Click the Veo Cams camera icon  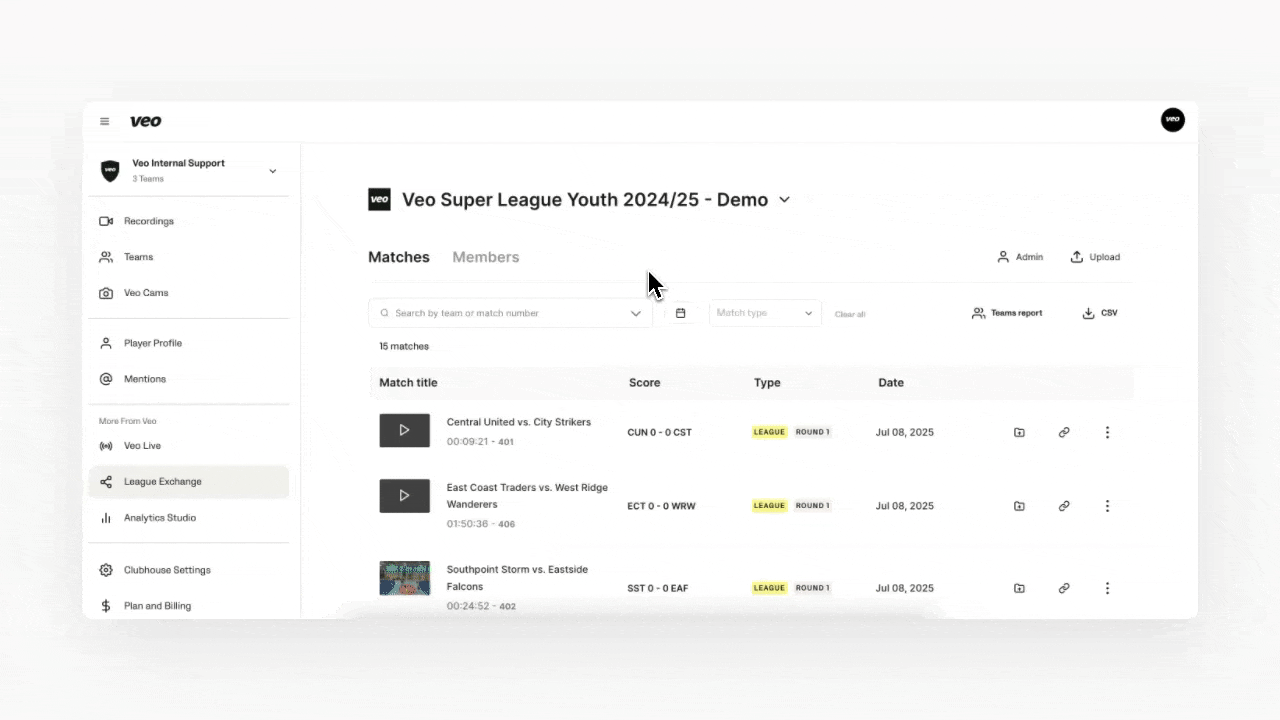click(x=106, y=293)
